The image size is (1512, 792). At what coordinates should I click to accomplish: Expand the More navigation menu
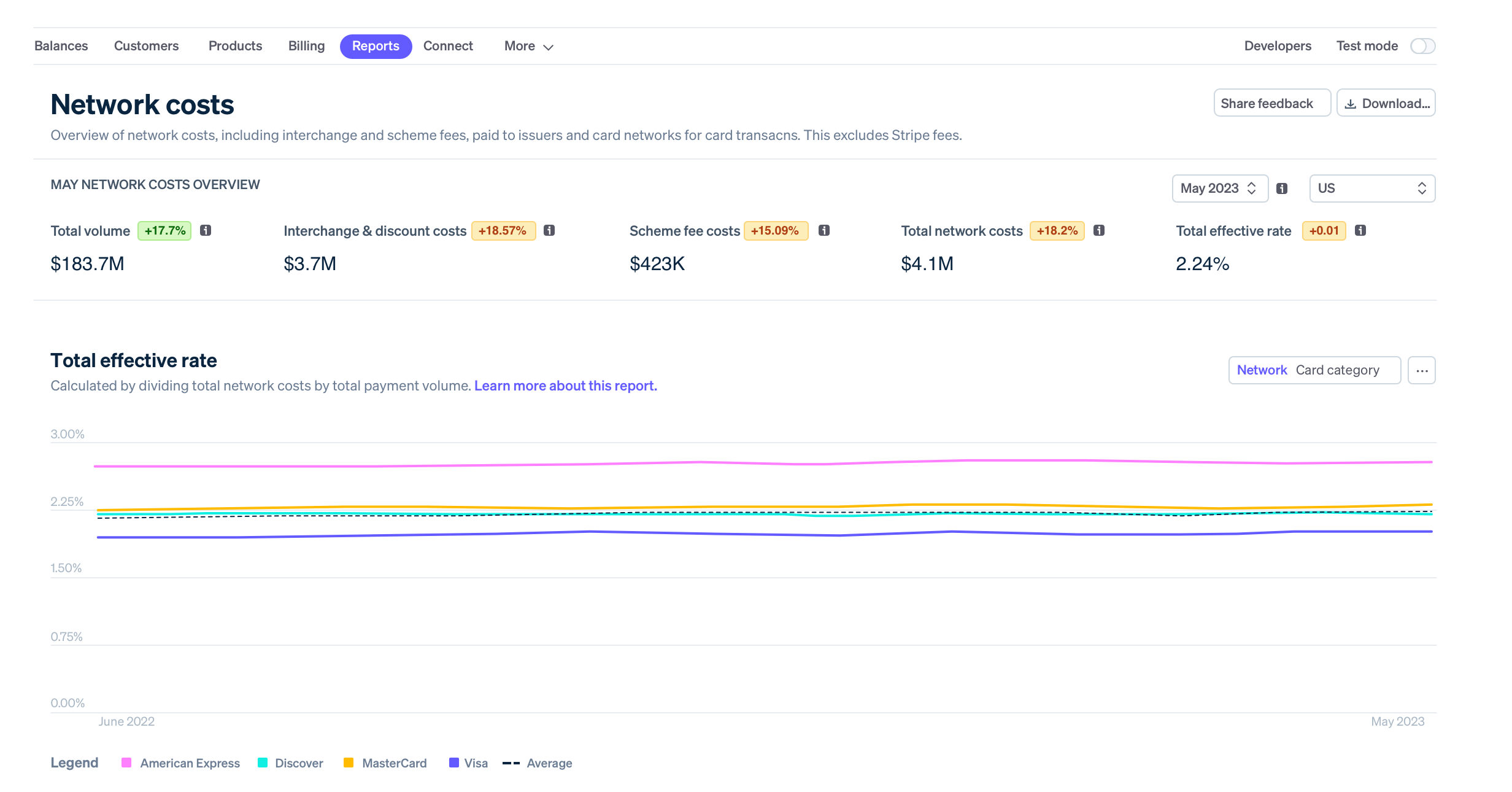[528, 45]
